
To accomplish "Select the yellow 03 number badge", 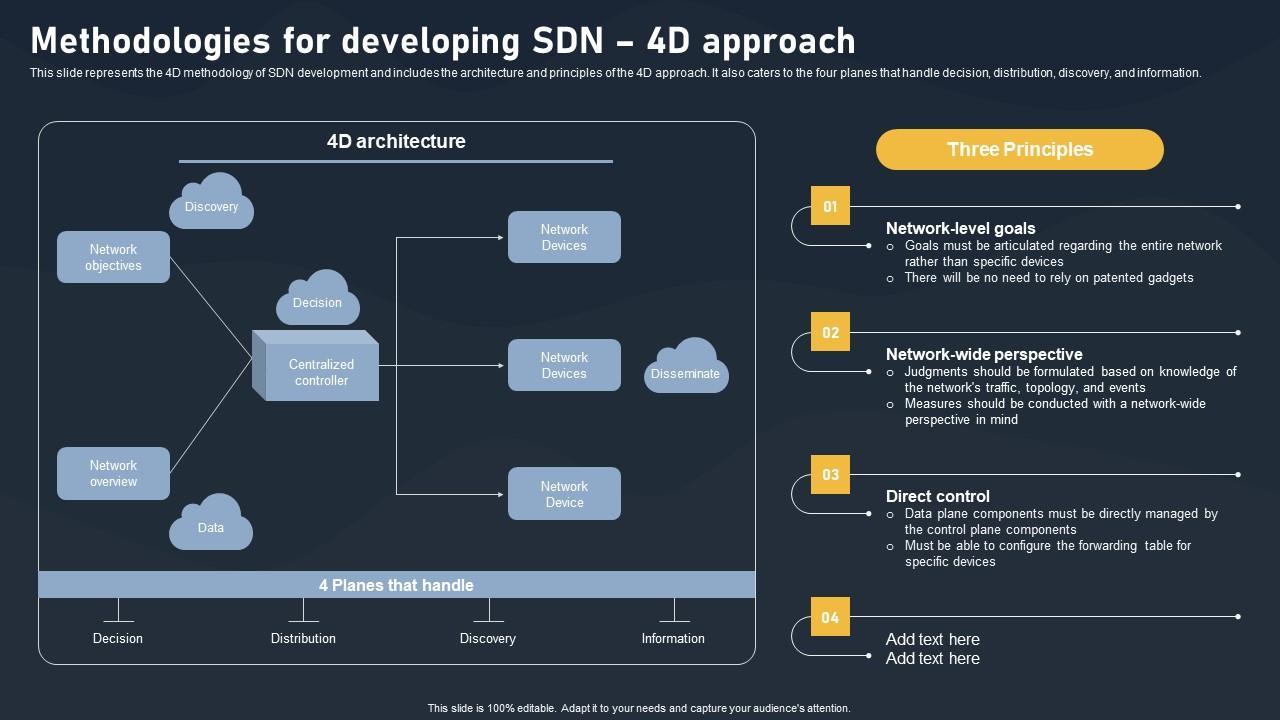I will tap(830, 474).
